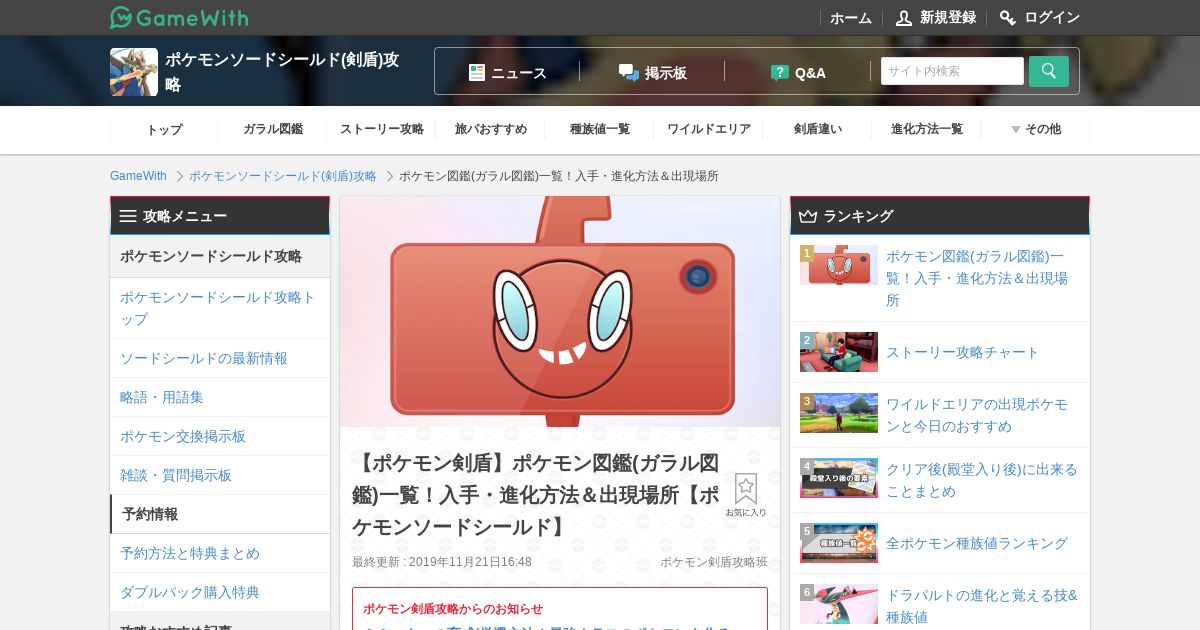
Task: Click ranking 5 種族値 thumbnail
Action: click(x=839, y=543)
